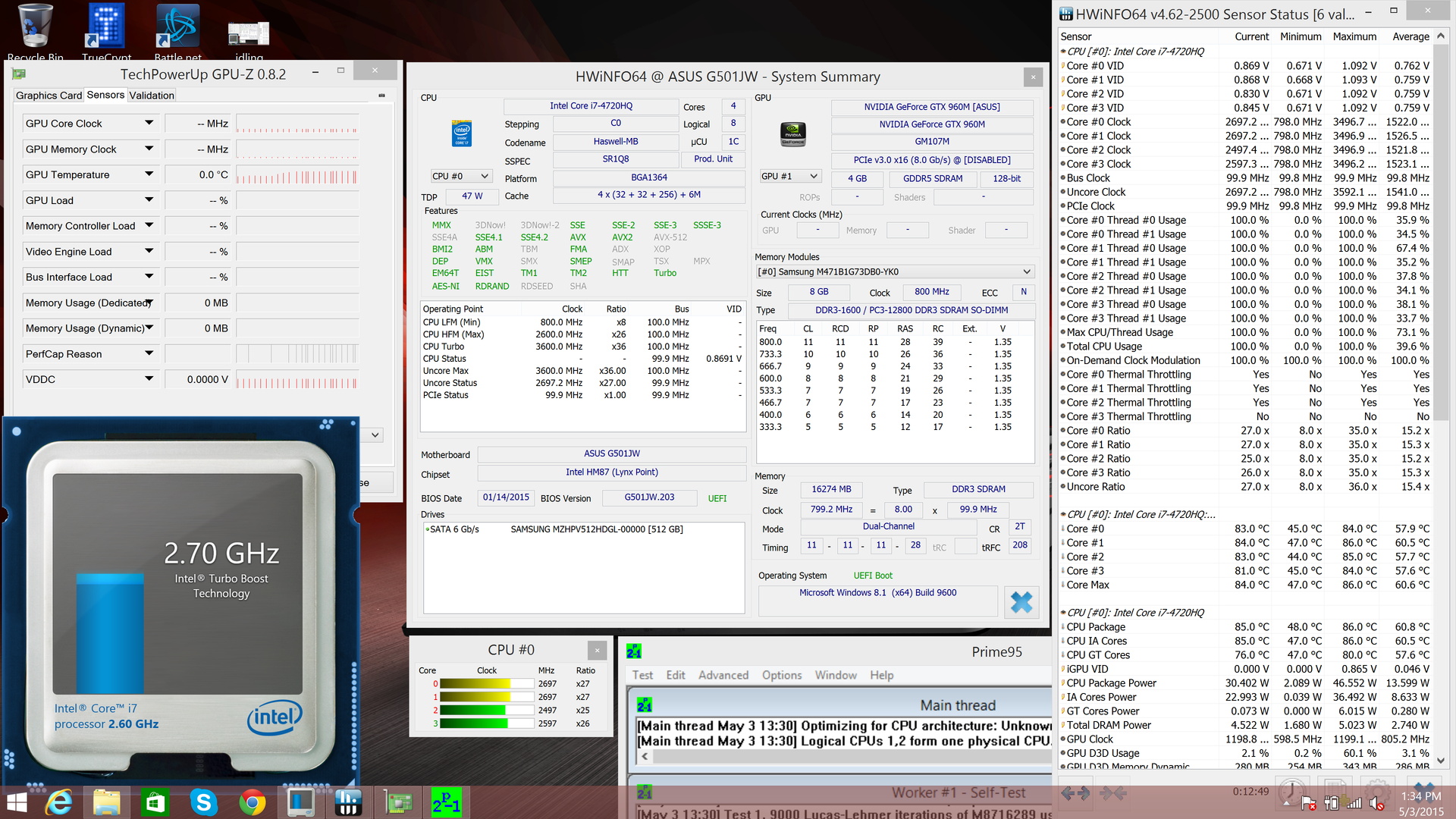Open the PerfCap Reason sensor dropdown

(149, 353)
